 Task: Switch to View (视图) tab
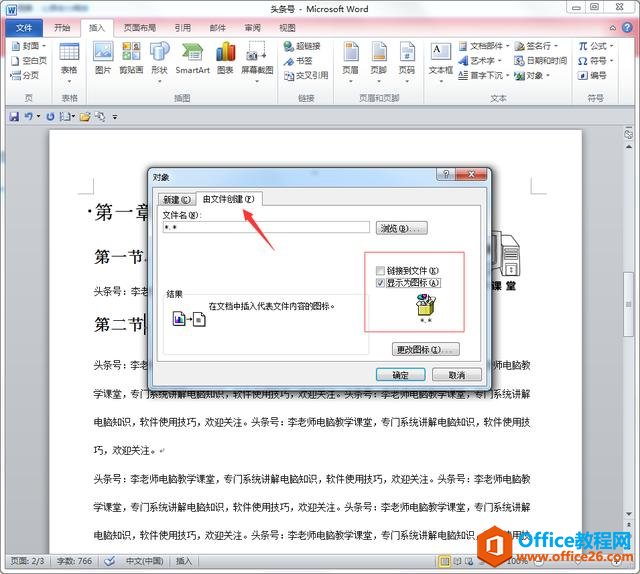[x=287, y=28]
